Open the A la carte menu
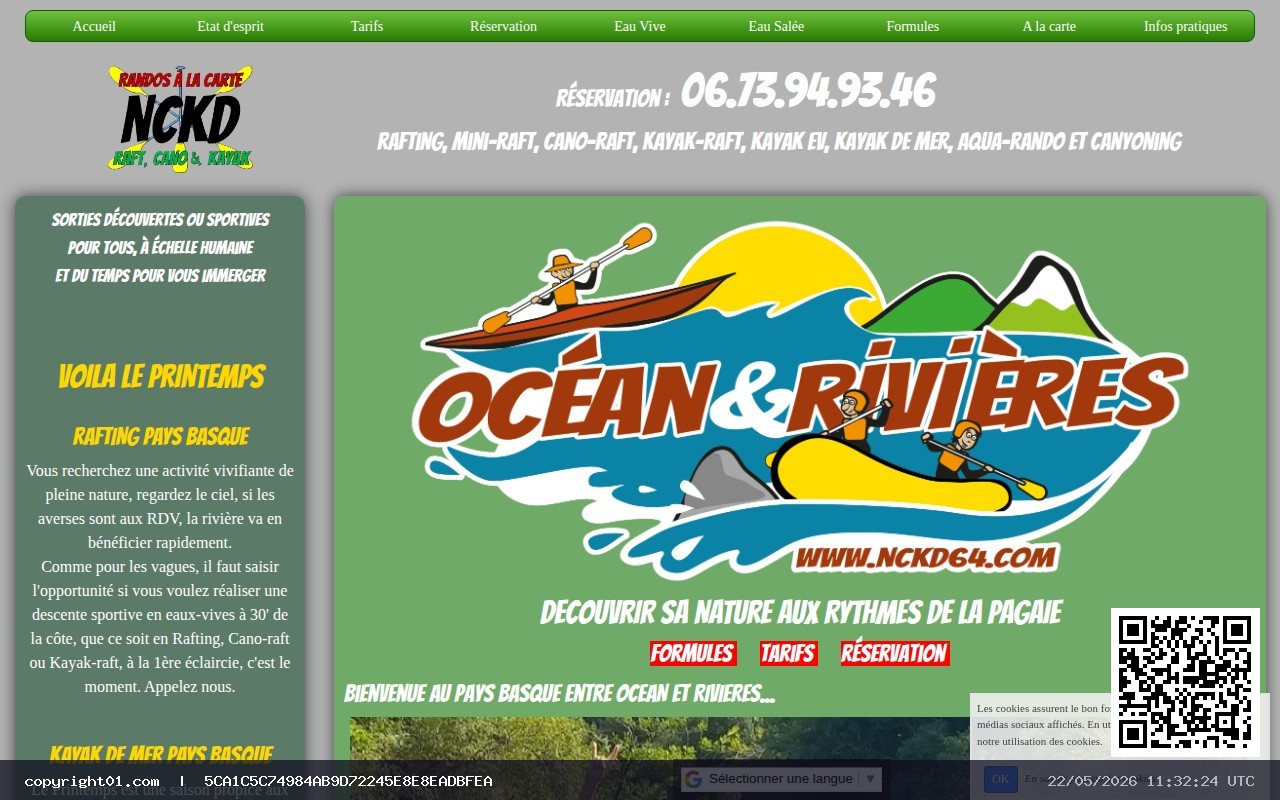 coord(1049,27)
